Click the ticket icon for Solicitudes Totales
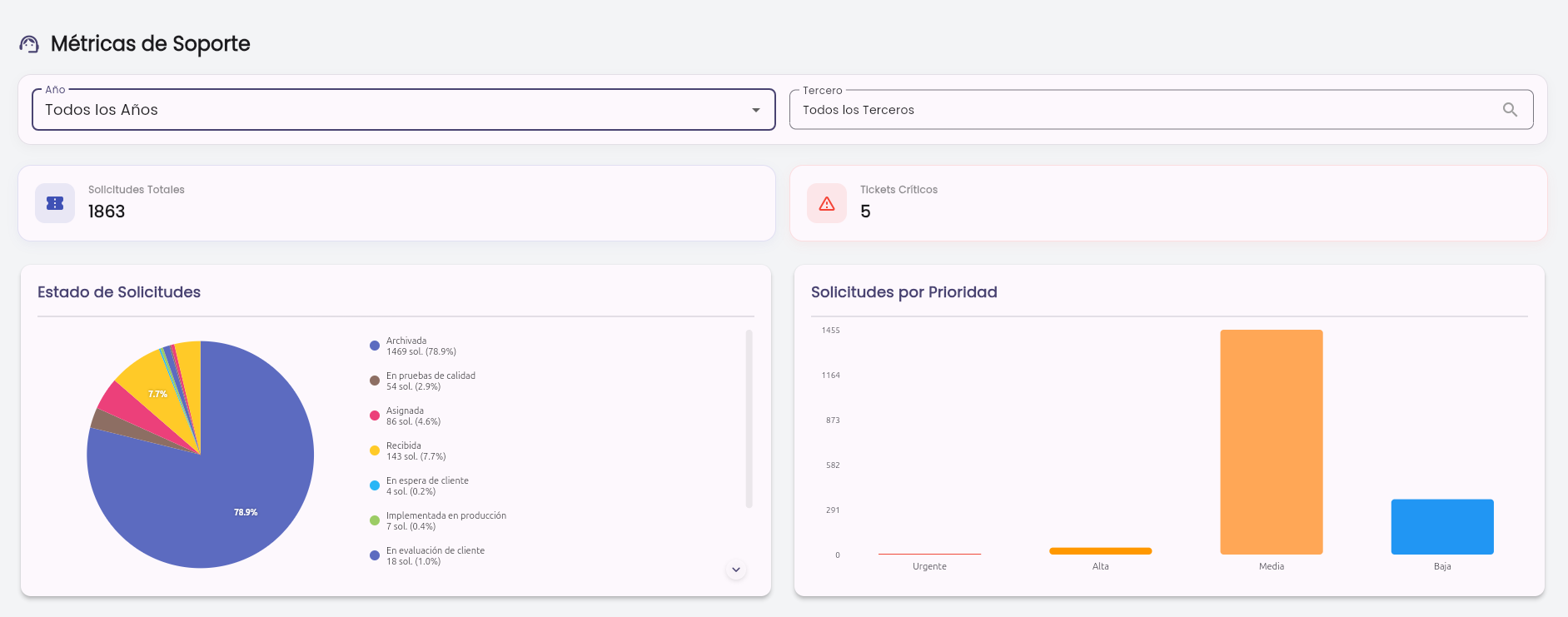 (55, 203)
